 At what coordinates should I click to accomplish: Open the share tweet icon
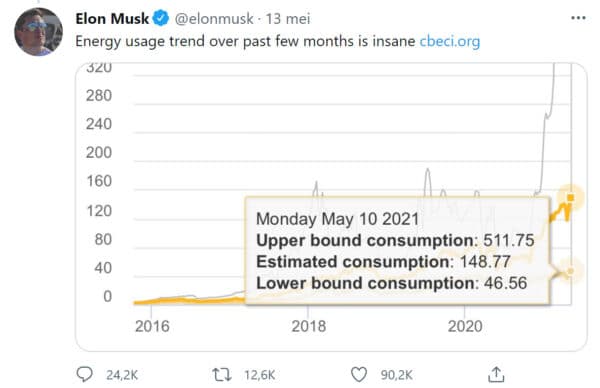(496, 374)
